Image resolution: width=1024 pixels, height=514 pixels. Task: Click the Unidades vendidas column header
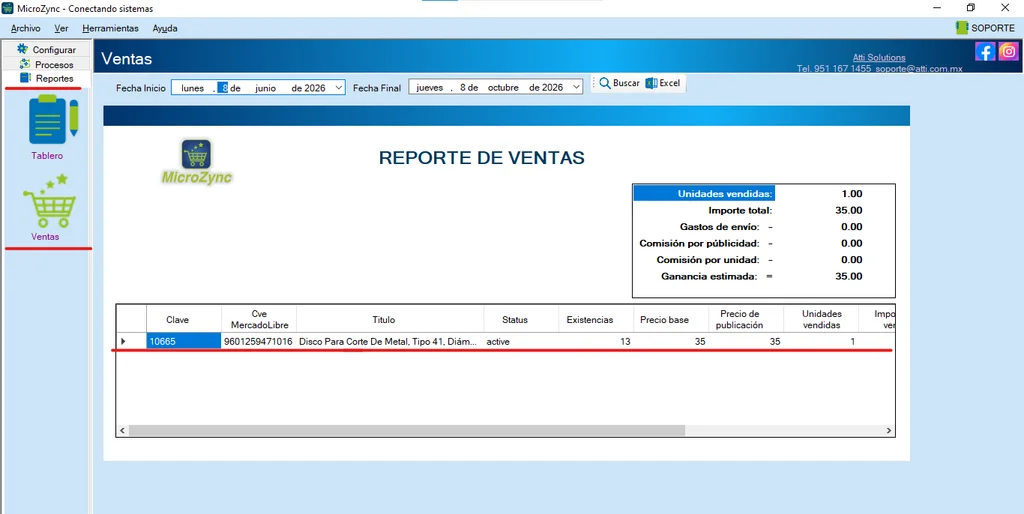click(821, 320)
